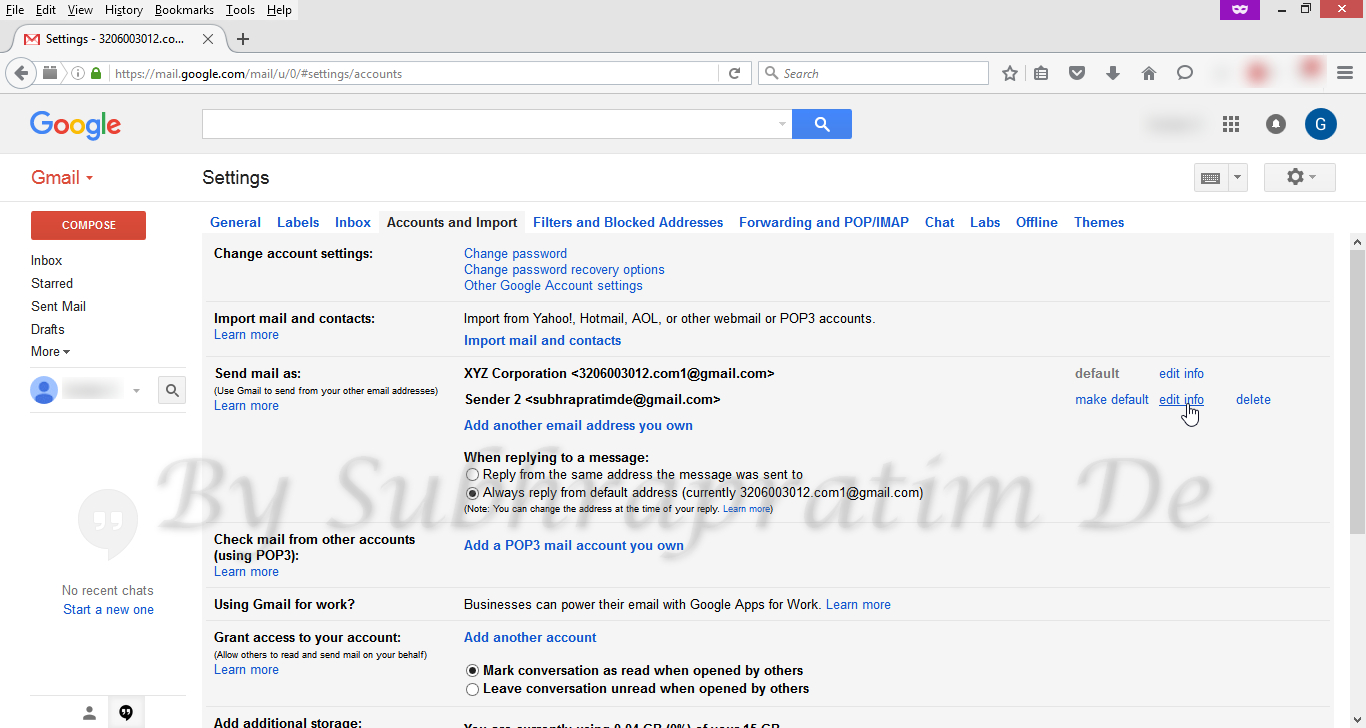
Task: Click the reload page icon
Action: (734, 73)
